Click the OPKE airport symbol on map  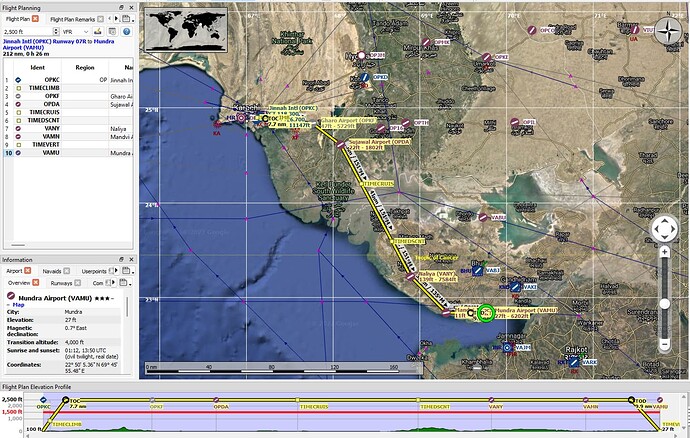(486, 57)
